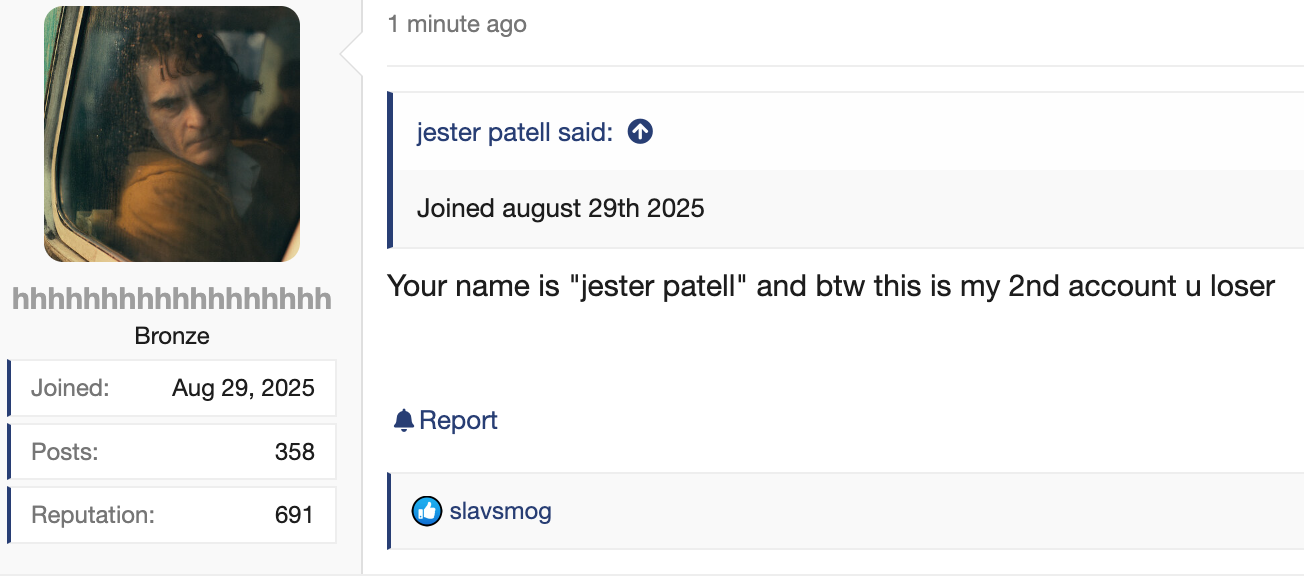Click the Posts label in user stats
Screen dimensions: 1304x586
[65, 452]
